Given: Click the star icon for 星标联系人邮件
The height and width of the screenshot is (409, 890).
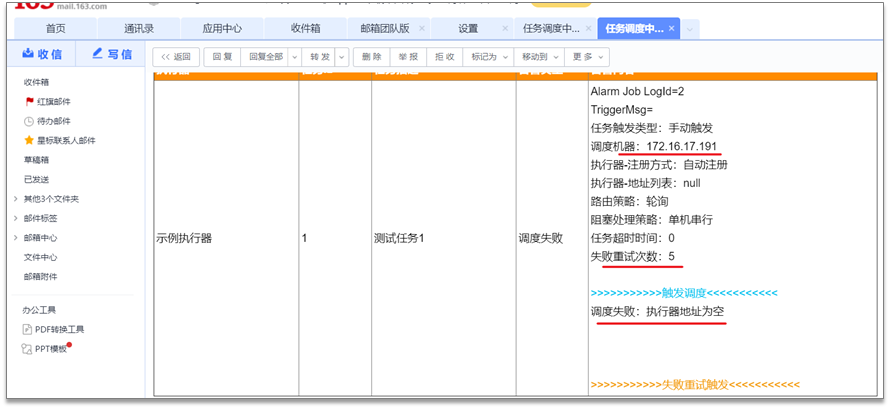Looking at the screenshot, I should point(29,141).
